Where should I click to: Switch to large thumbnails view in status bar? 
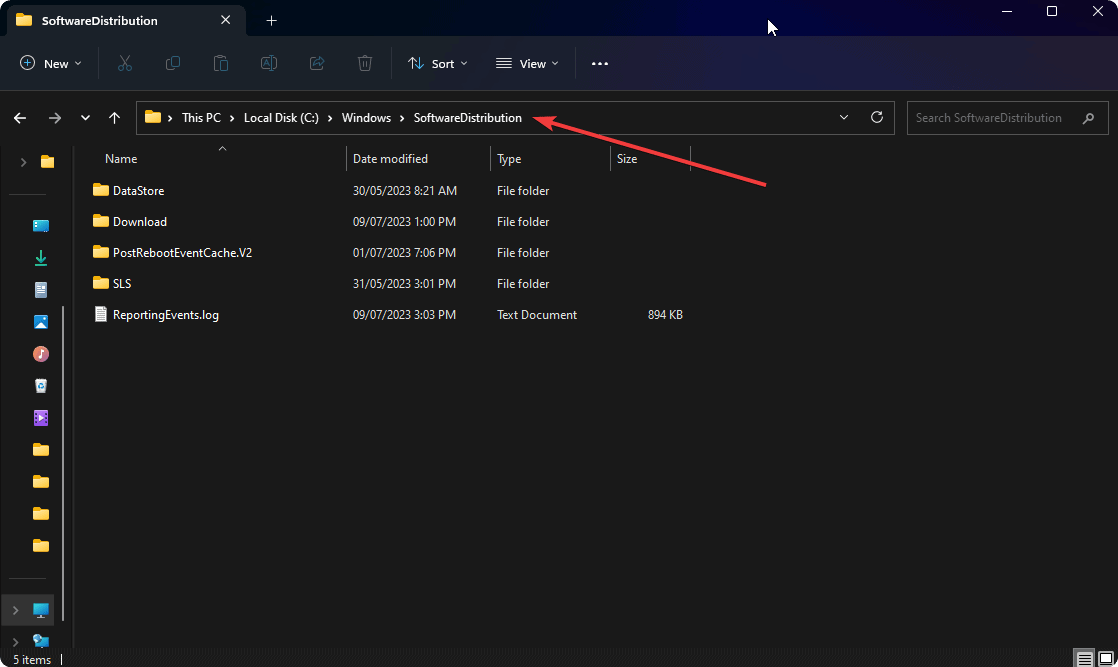[x=1106, y=658]
